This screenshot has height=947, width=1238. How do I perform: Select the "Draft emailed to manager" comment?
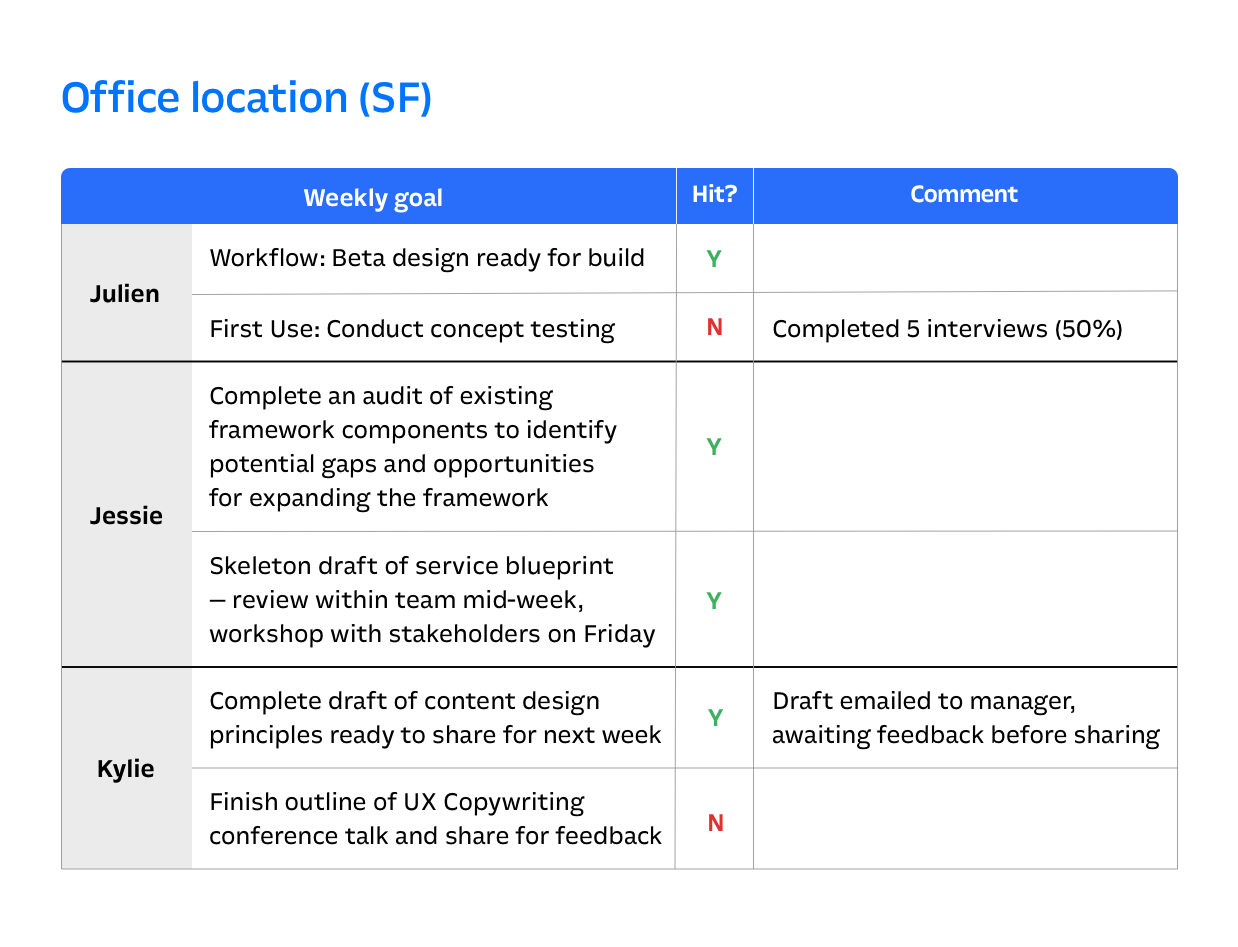[965, 718]
